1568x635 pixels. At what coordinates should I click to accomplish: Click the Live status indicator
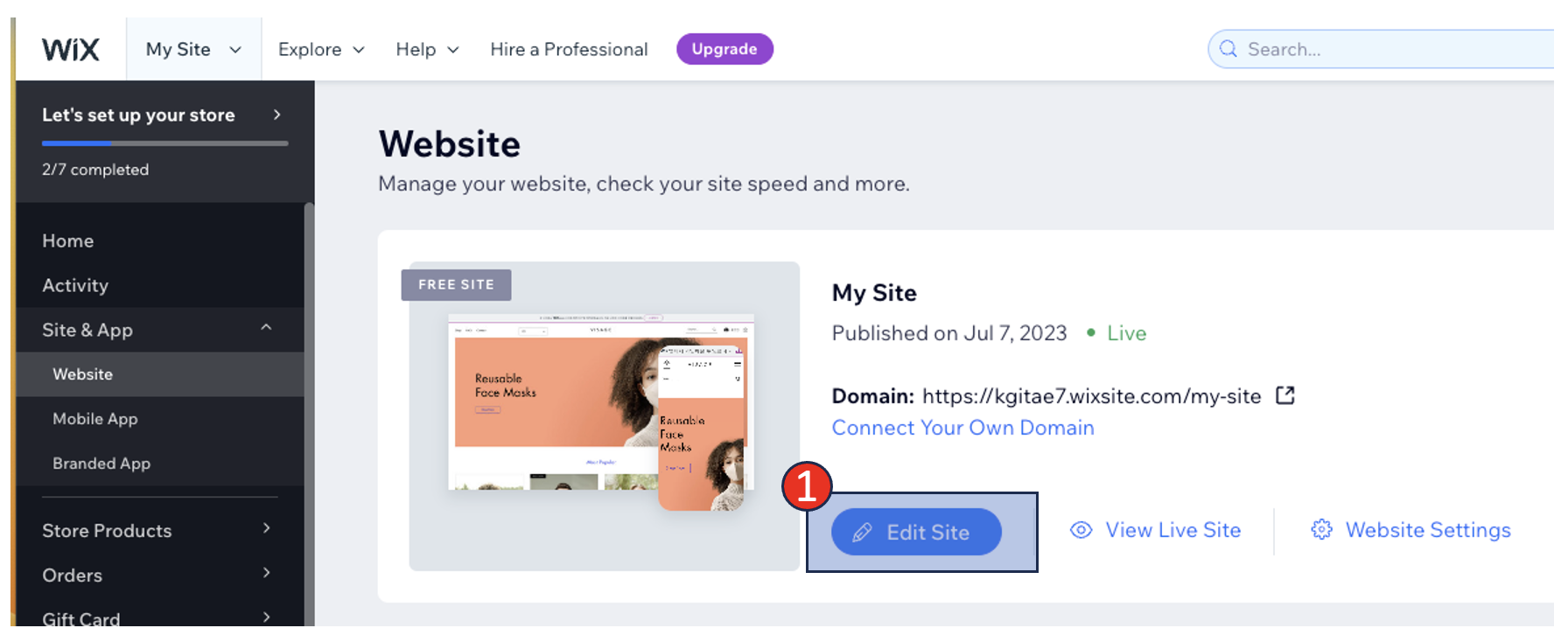pos(1116,333)
